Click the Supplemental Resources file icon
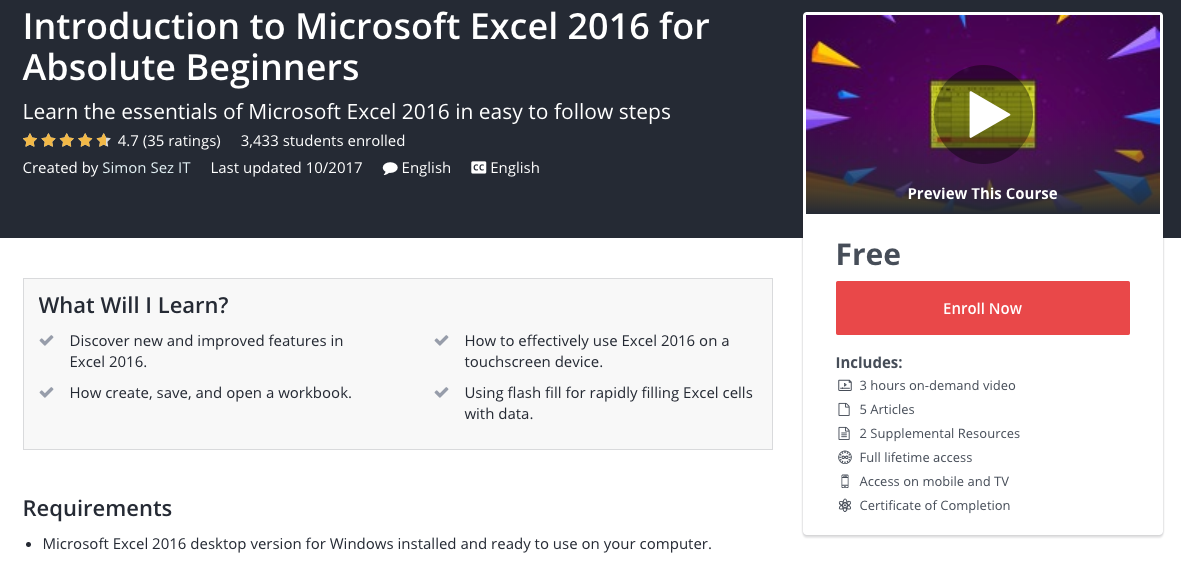The width and height of the screenshot is (1181, 562). click(x=844, y=434)
